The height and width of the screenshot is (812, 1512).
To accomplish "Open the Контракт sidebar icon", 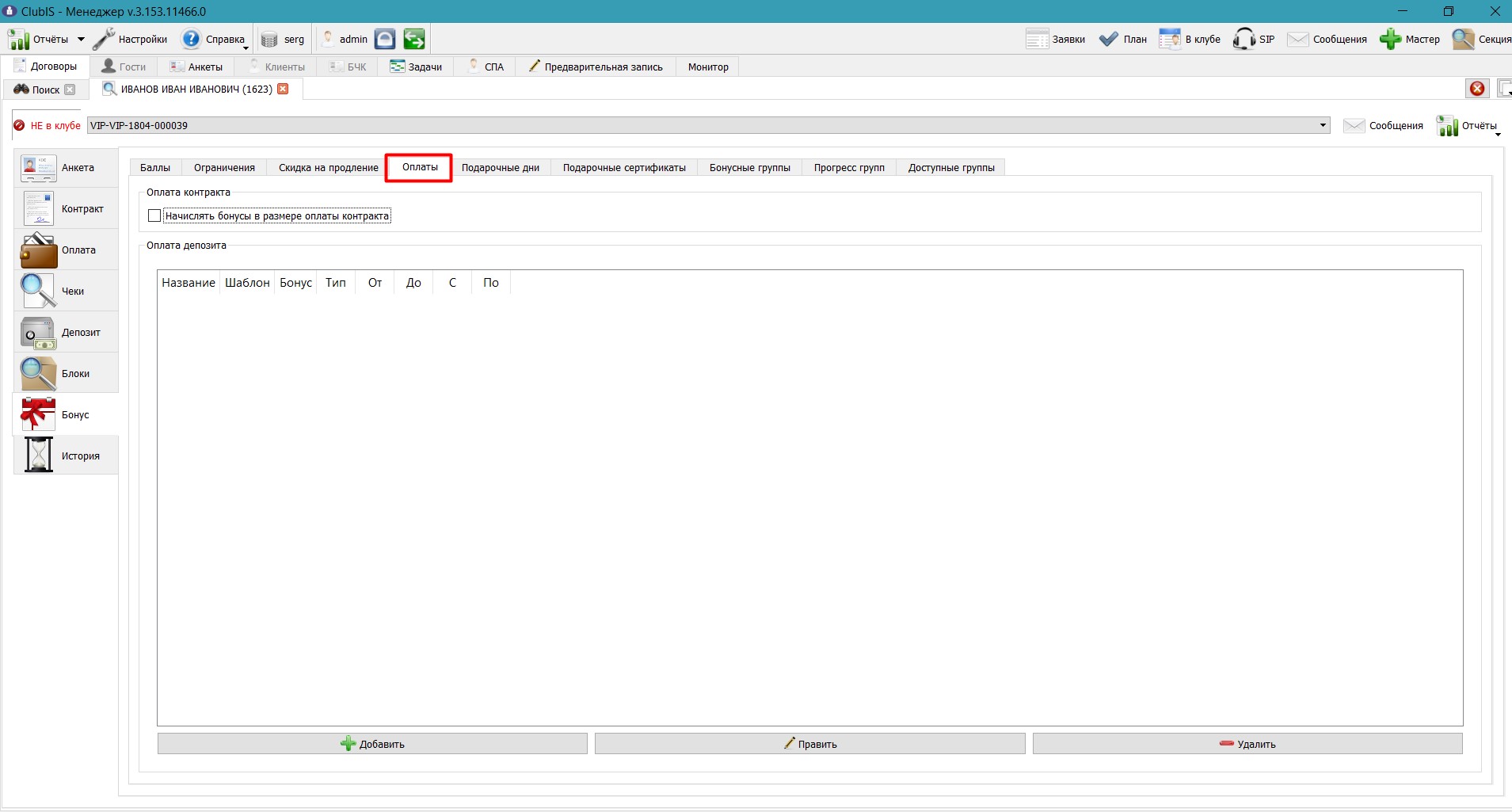I will pyautogui.click(x=38, y=209).
